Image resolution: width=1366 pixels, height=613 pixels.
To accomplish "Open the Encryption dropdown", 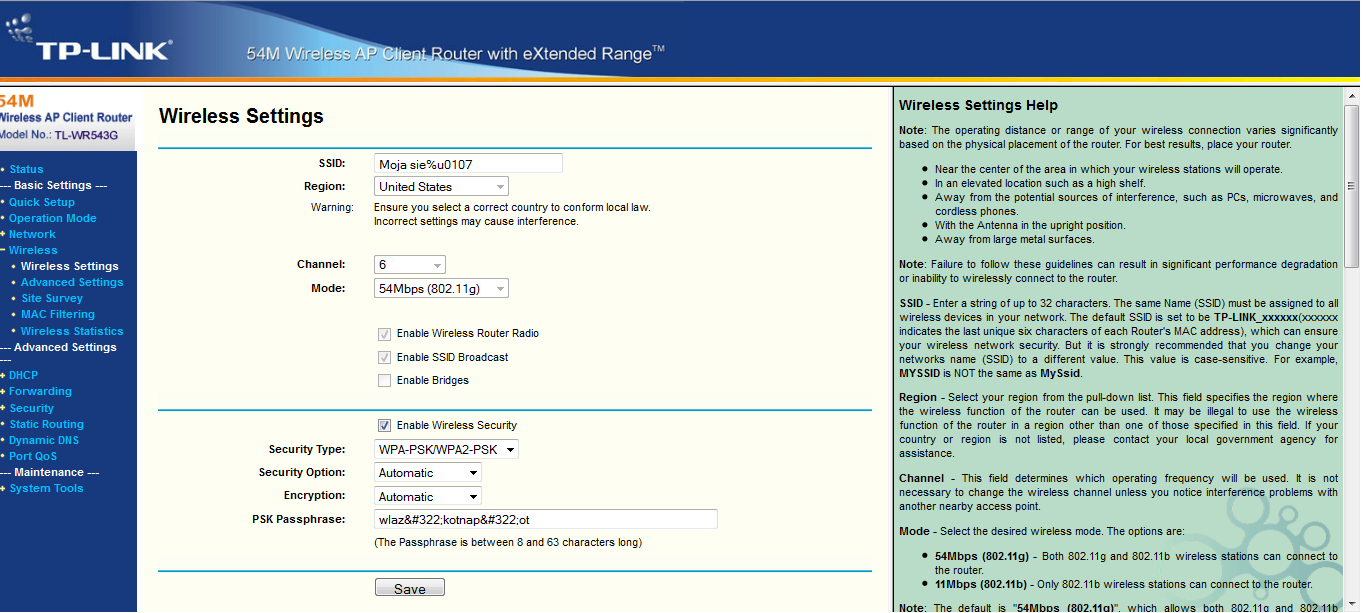I will tap(428, 496).
